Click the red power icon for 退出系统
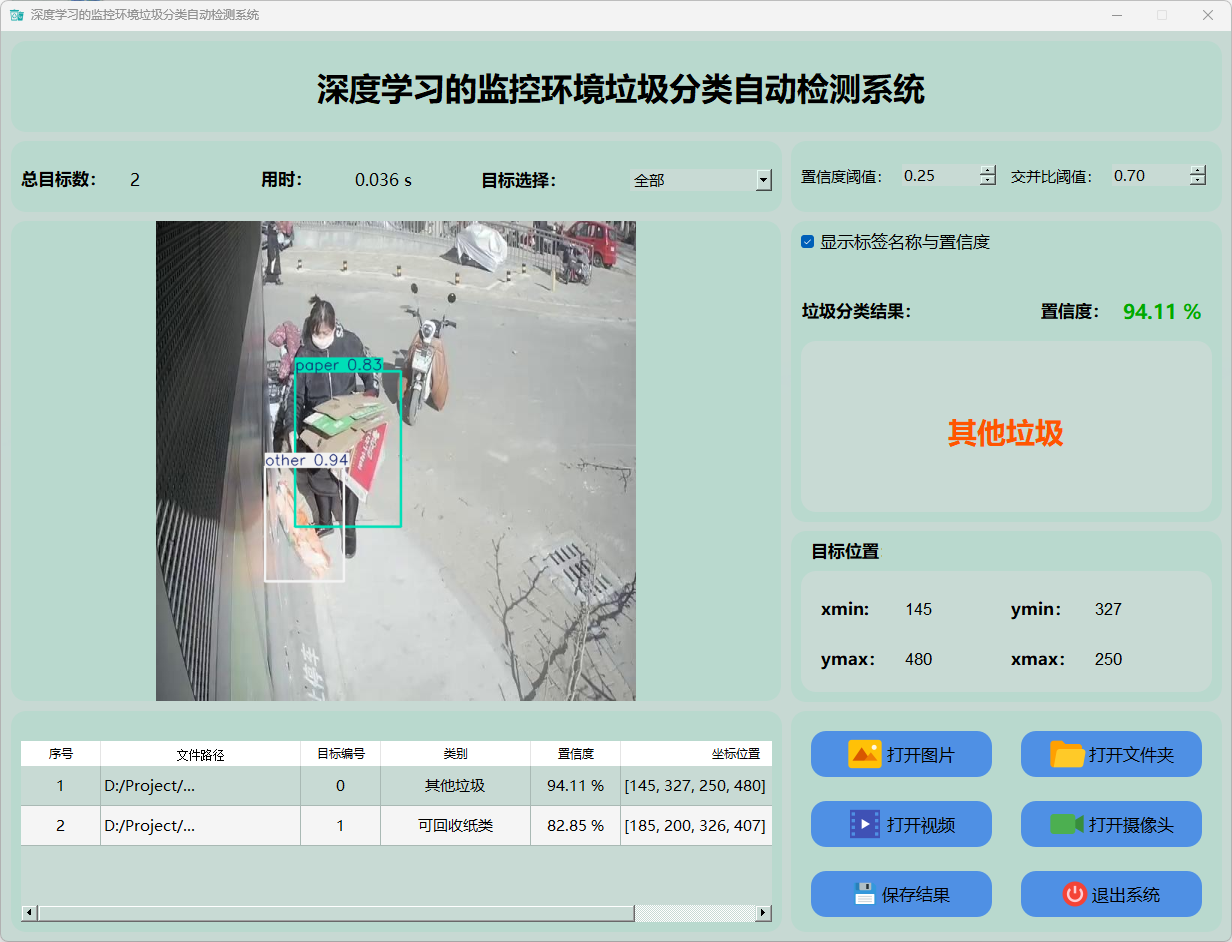The image size is (1232, 942). tap(1074, 894)
